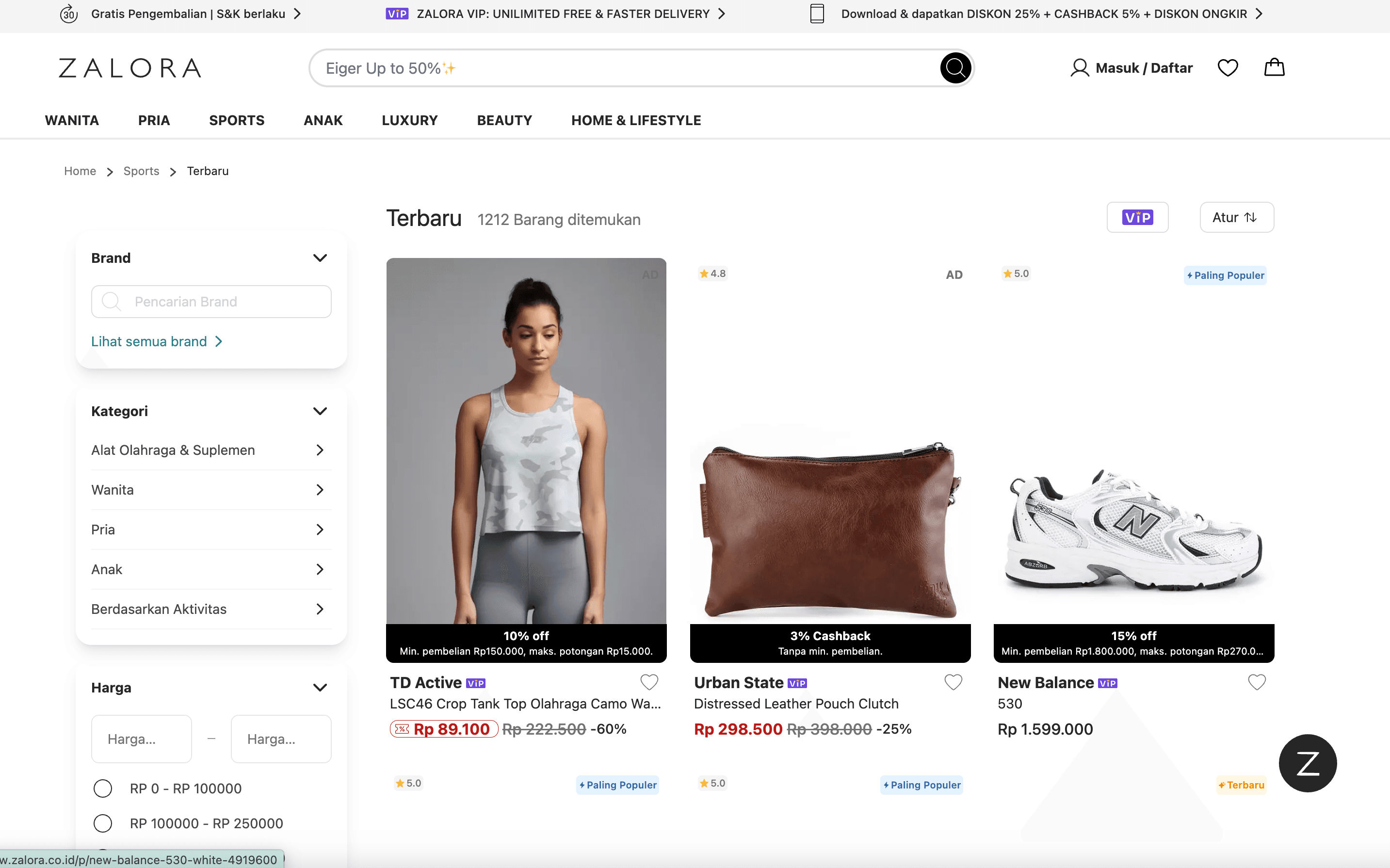The height and width of the screenshot is (868, 1390).
Task: Add TD Active tank top to wishlist
Action: click(649, 682)
